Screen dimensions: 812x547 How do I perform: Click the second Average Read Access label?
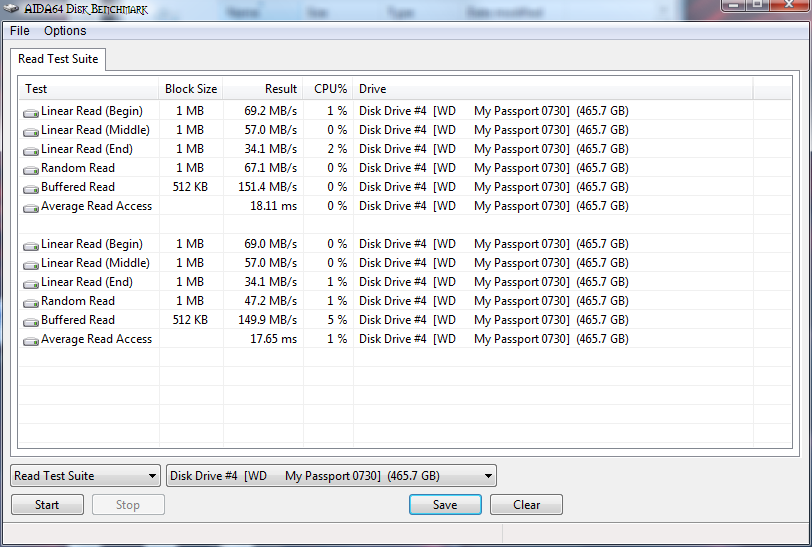[x=96, y=339]
